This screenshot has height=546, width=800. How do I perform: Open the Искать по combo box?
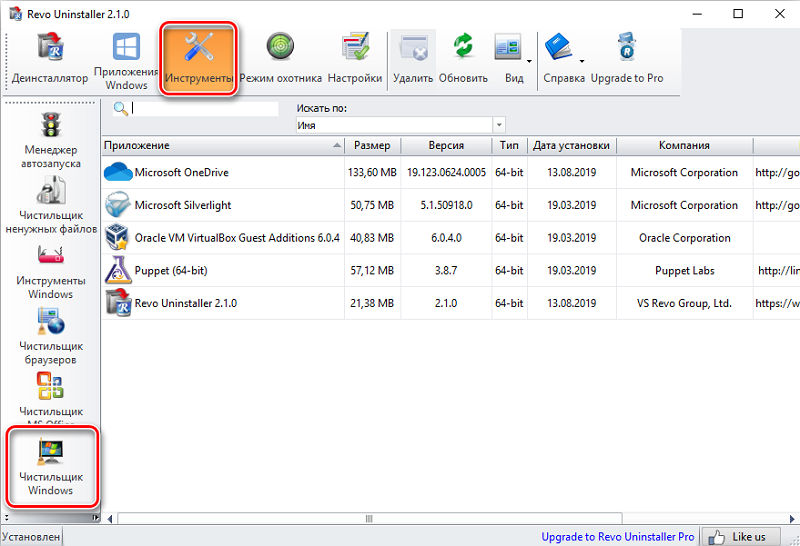[400, 126]
